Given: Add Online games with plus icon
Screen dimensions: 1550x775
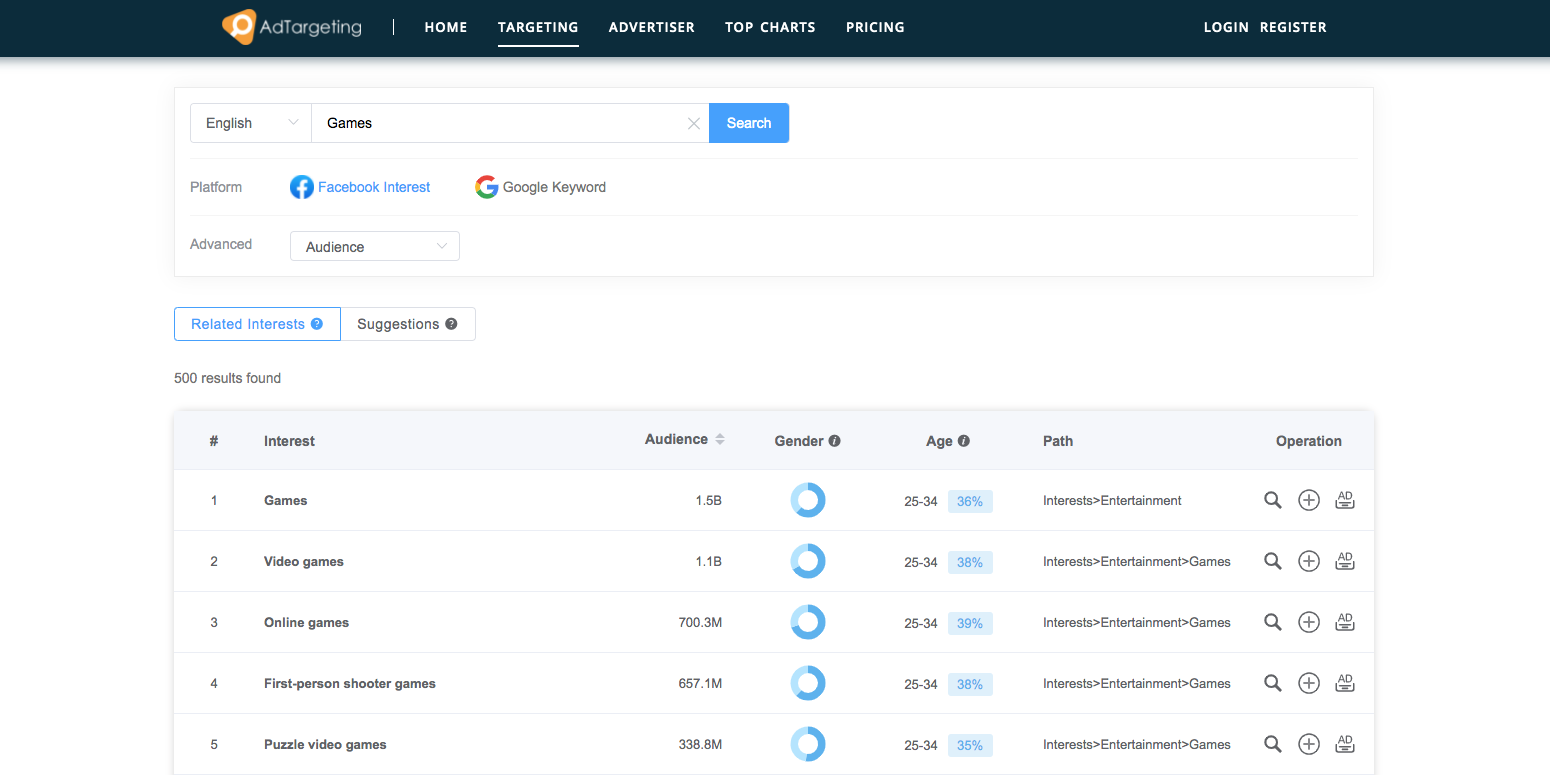Looking at the screenshot, I should click(1309, 622).
